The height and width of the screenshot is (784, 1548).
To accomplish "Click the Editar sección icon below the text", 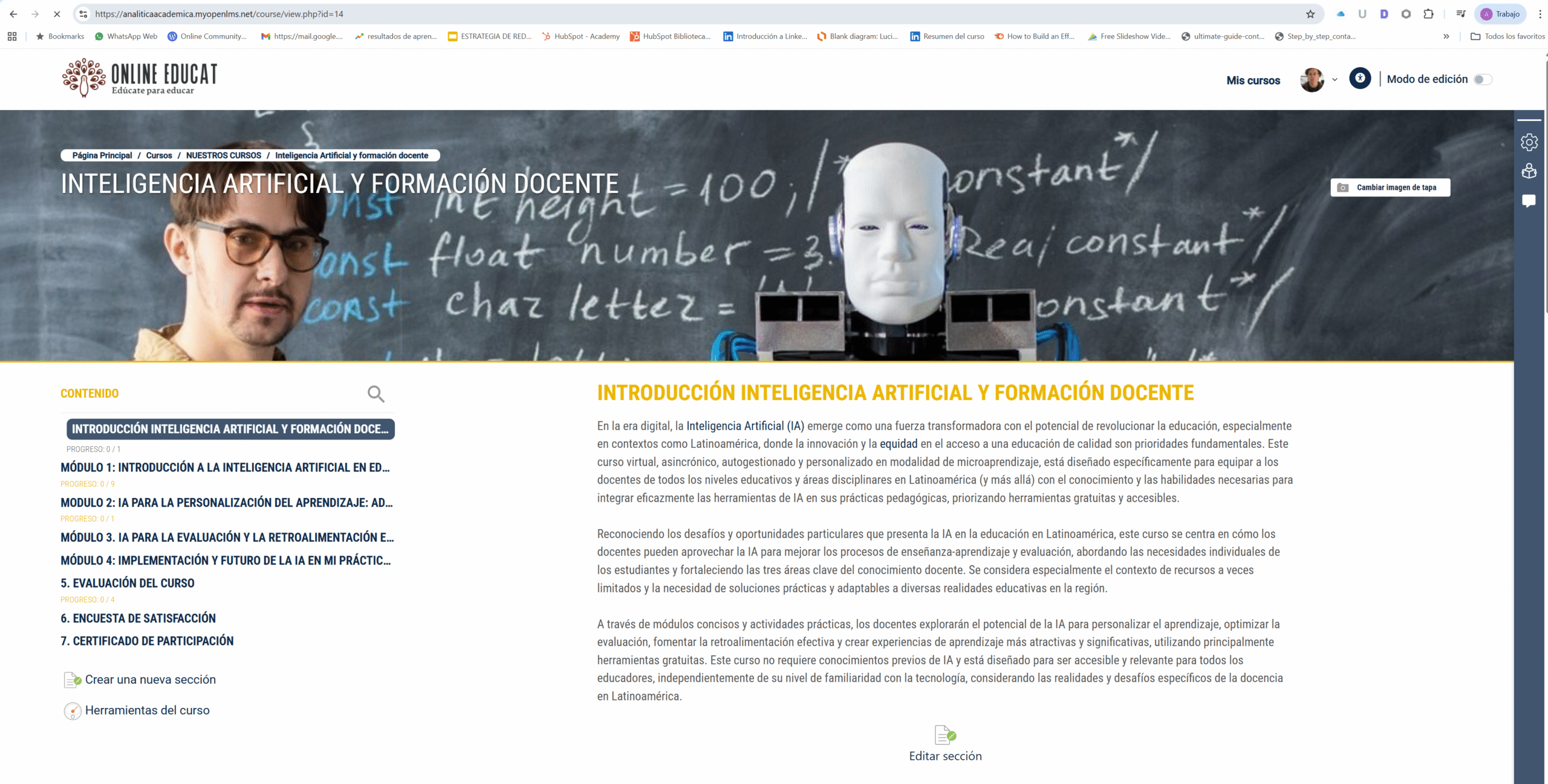I will point(945,736).
